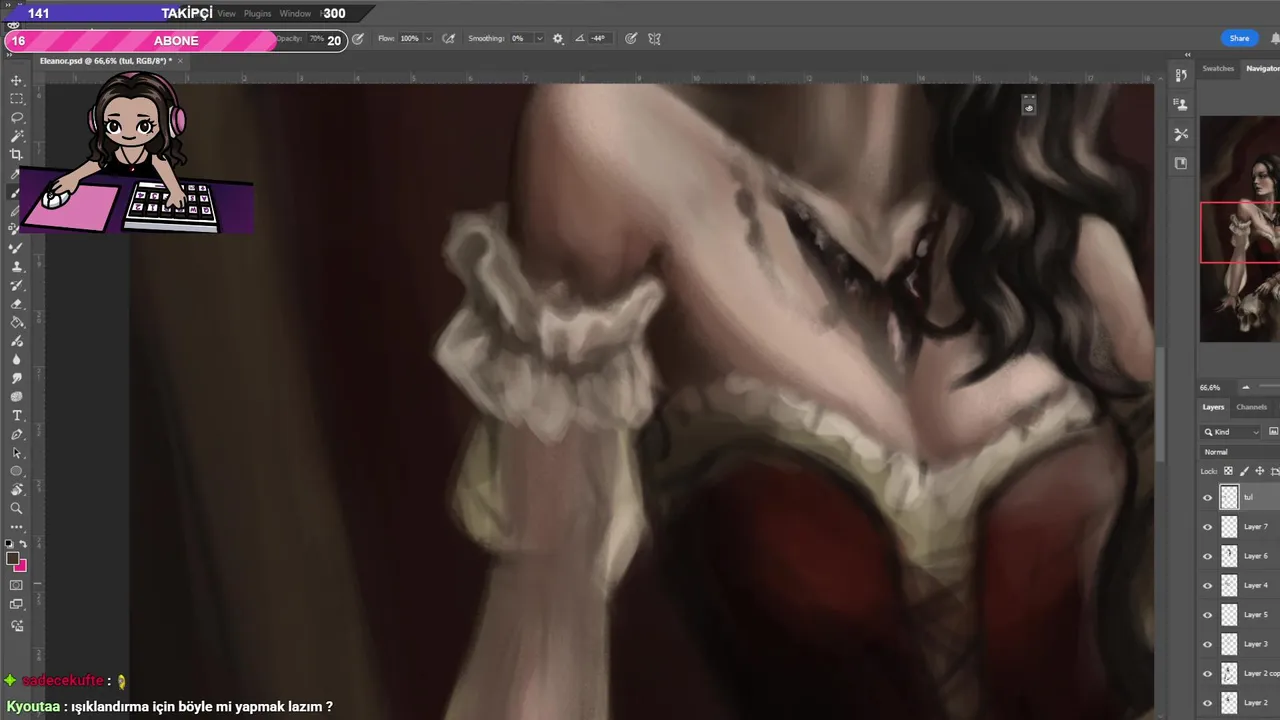The height and width of the screenshot is (720, 1280).
Task: Open the Plugins menu
Action: [x=258, y=14]
